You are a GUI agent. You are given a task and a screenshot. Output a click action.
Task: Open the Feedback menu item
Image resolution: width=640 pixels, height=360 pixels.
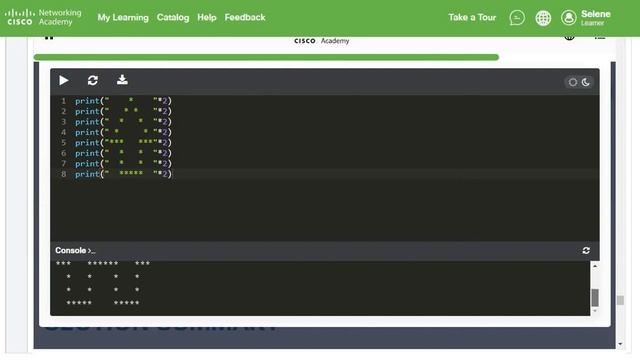point(245,18)
